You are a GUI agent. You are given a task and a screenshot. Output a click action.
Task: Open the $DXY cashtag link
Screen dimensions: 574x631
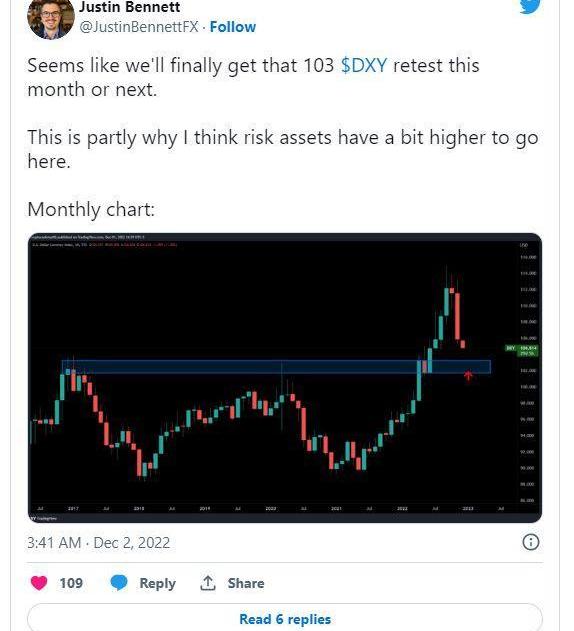(x=364, y=65)
